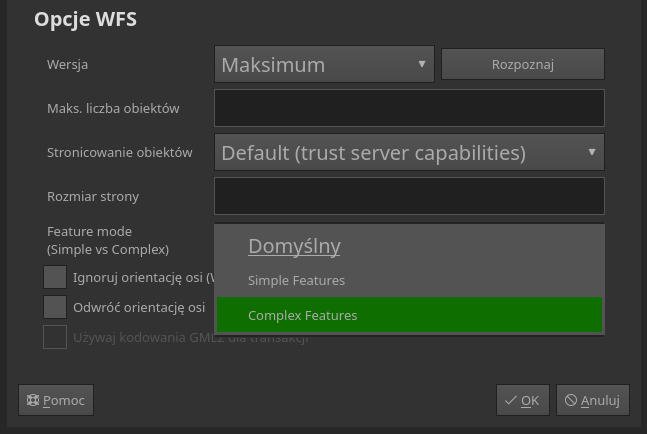Confirm the dialog with OK
The width and height of the screenshot is (647, 434).
(x=523, y=400)
